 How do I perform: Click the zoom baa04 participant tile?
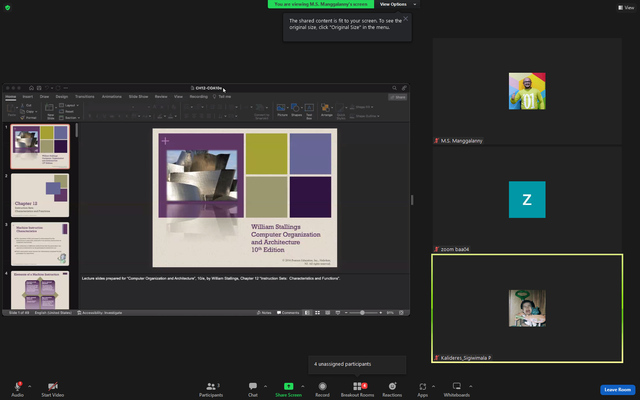pos(527,200)
